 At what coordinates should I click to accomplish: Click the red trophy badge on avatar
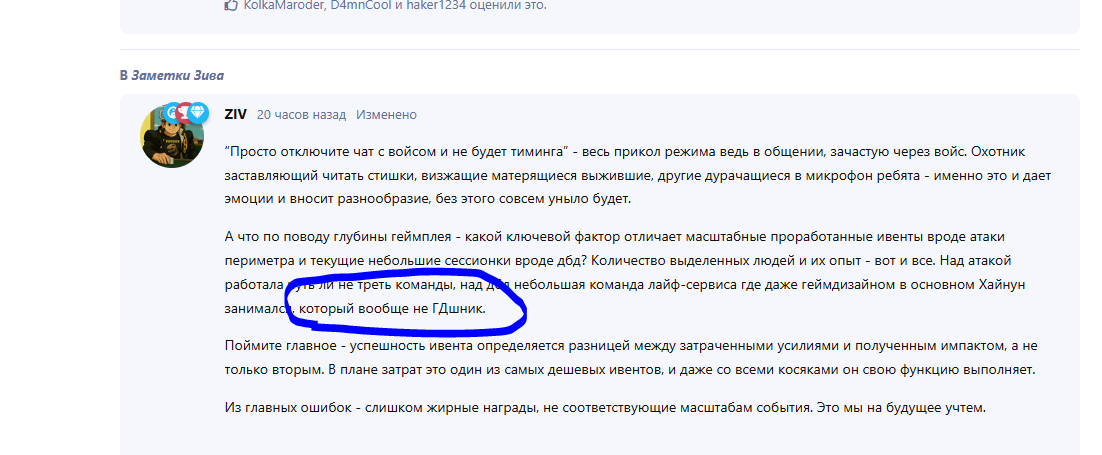tap(185, 111)
